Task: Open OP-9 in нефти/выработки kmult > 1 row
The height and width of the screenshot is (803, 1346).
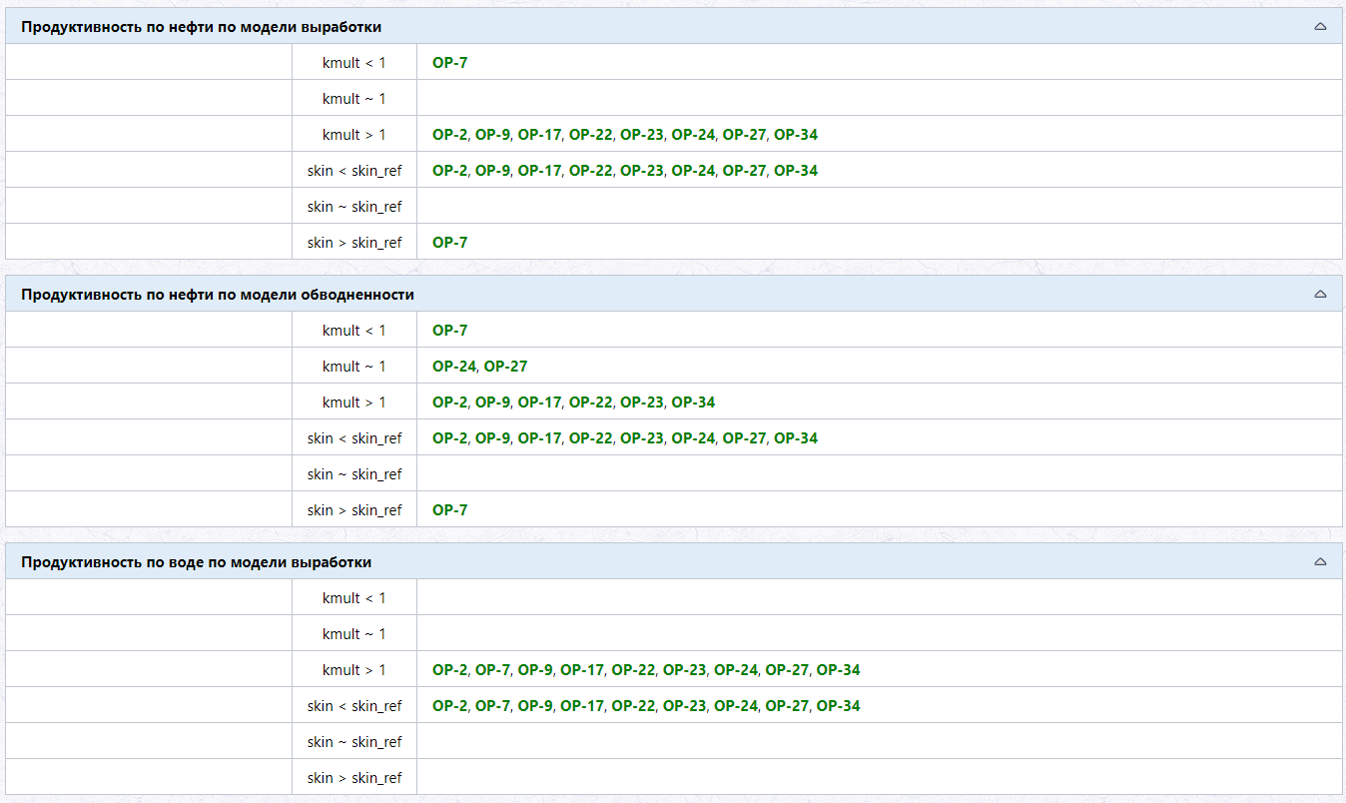Action: point(493,134)
